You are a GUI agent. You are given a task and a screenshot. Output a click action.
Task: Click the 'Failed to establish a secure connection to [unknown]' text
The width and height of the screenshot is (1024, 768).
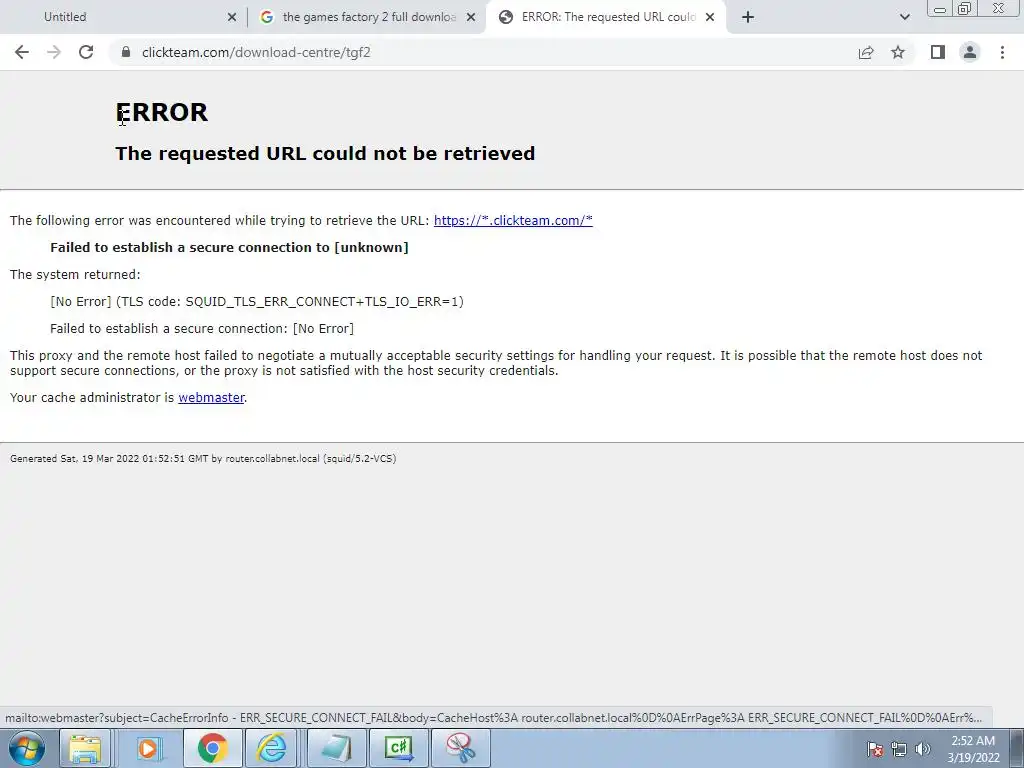[x=229, y=248]
